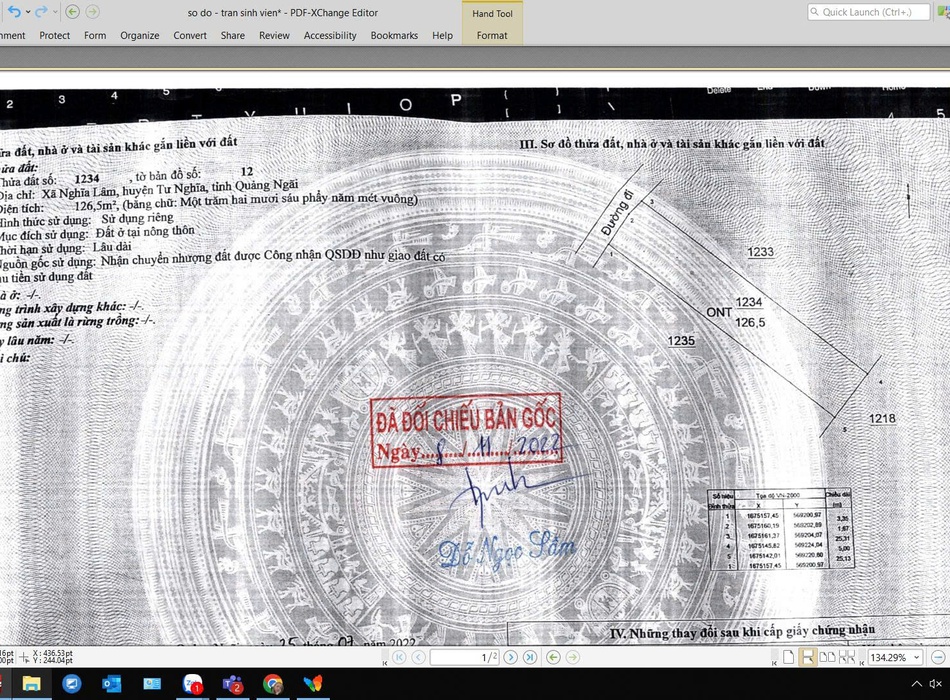The image size is (950, 700).
Task: Expand the undo history dropdown arrow
Action: (x=27, y=12)
